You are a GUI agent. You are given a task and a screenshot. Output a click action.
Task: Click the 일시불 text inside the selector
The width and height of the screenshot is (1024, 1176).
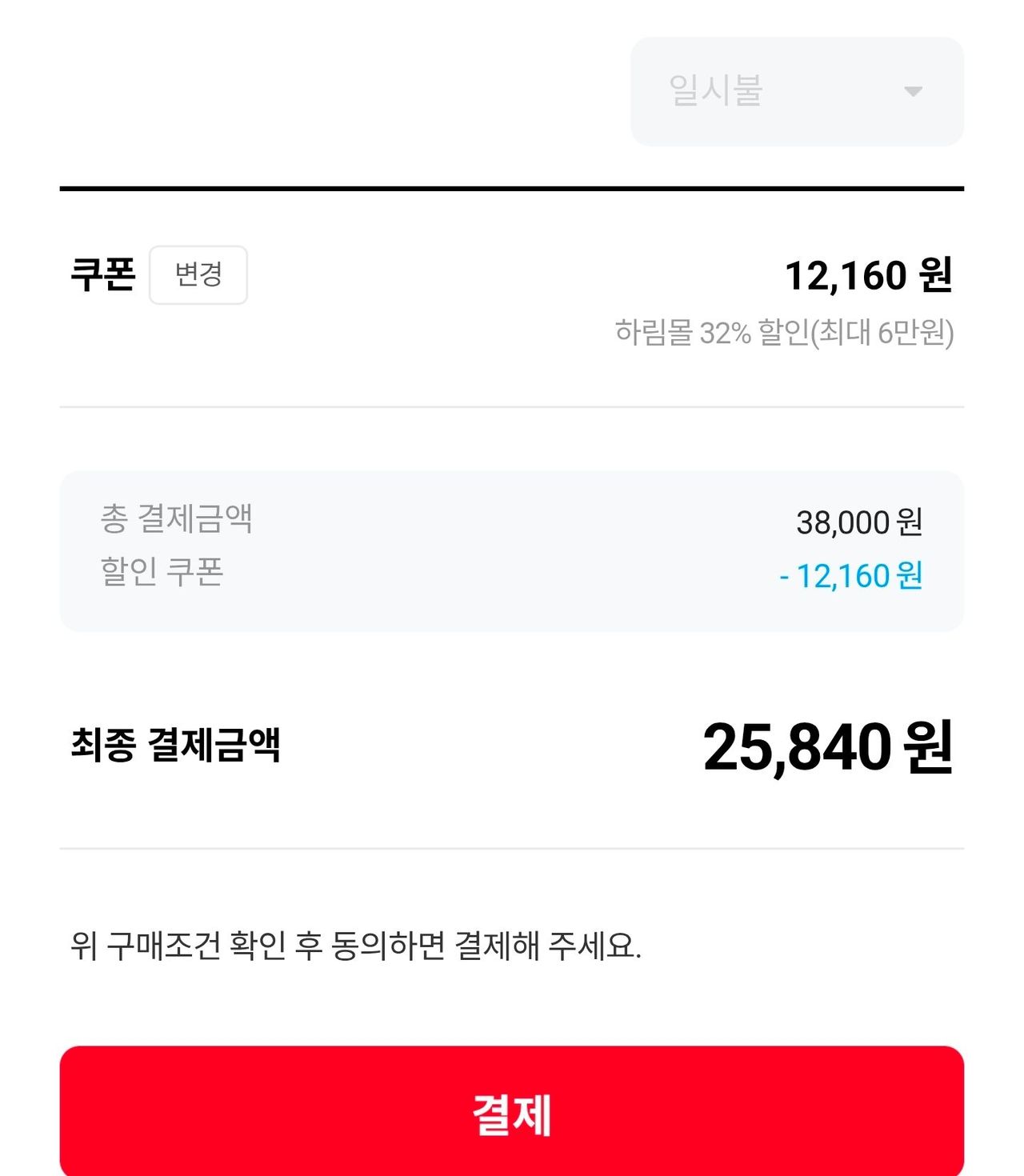coord(715,91)
